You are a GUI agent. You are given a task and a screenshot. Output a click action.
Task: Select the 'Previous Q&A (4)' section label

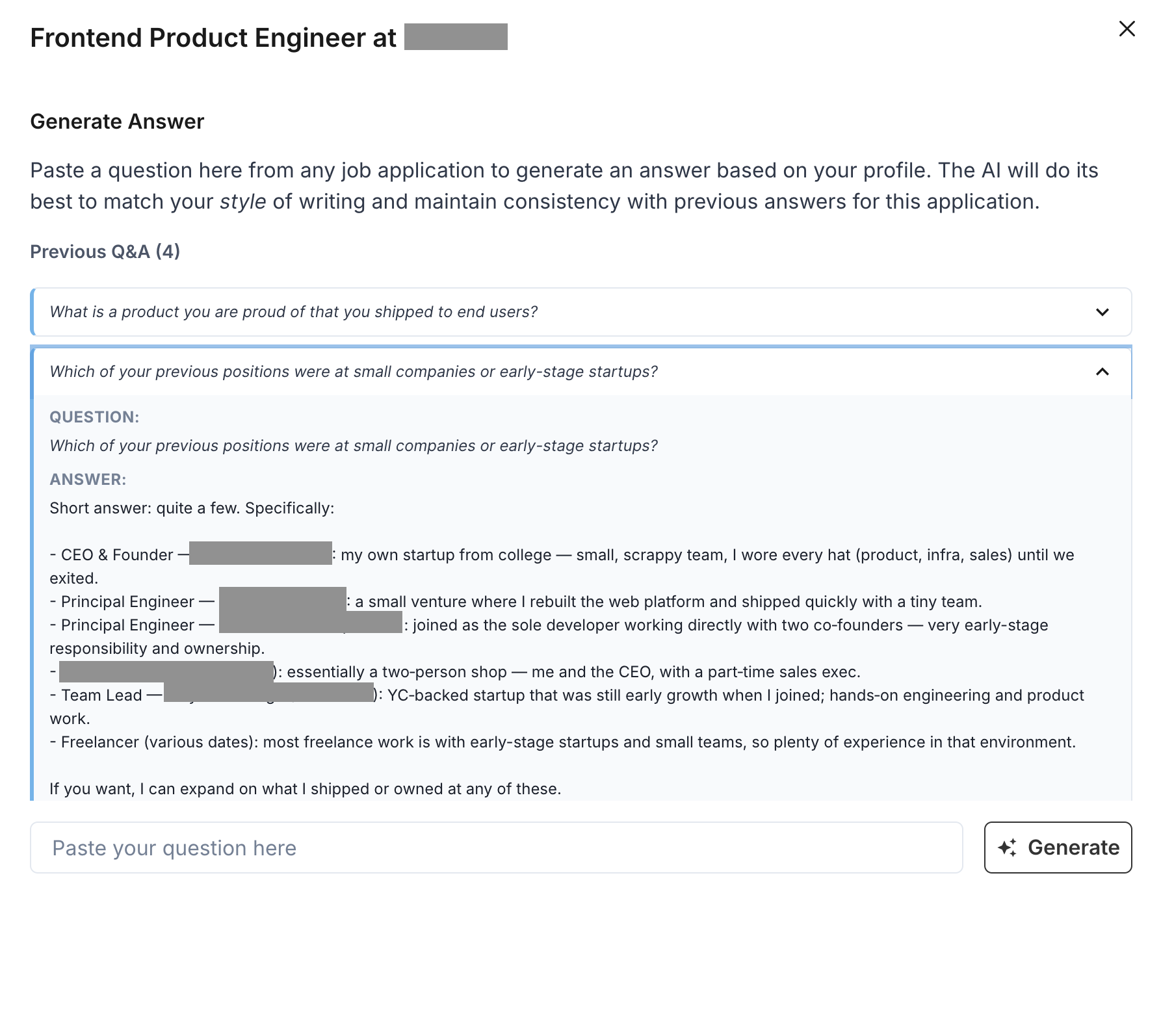(x=106, y=252)
